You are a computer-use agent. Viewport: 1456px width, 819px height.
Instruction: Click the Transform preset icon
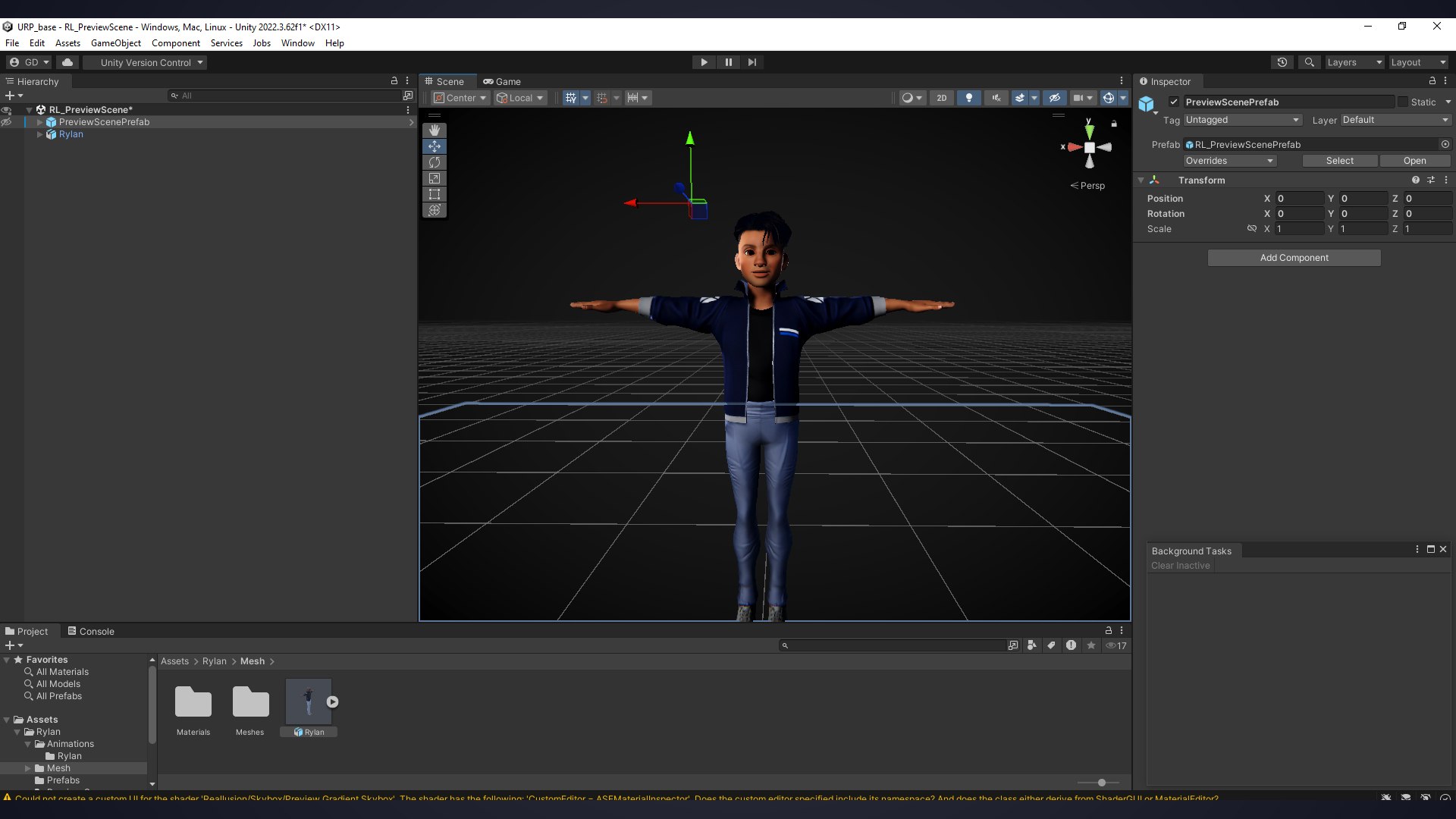[1431, 180]
